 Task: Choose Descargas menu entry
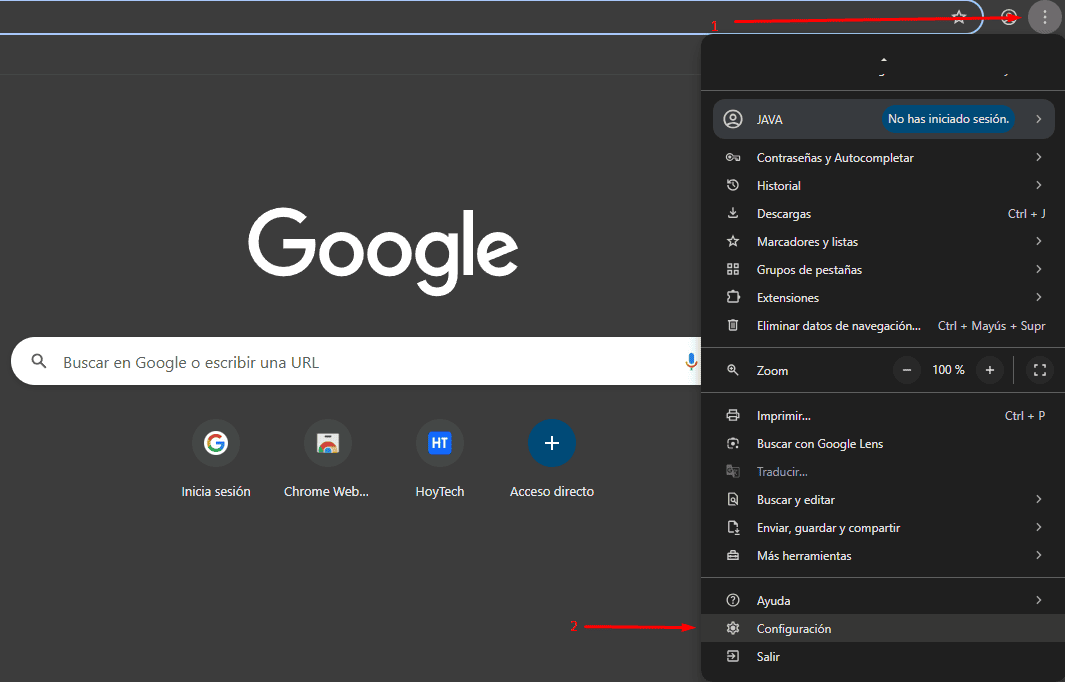784,214
